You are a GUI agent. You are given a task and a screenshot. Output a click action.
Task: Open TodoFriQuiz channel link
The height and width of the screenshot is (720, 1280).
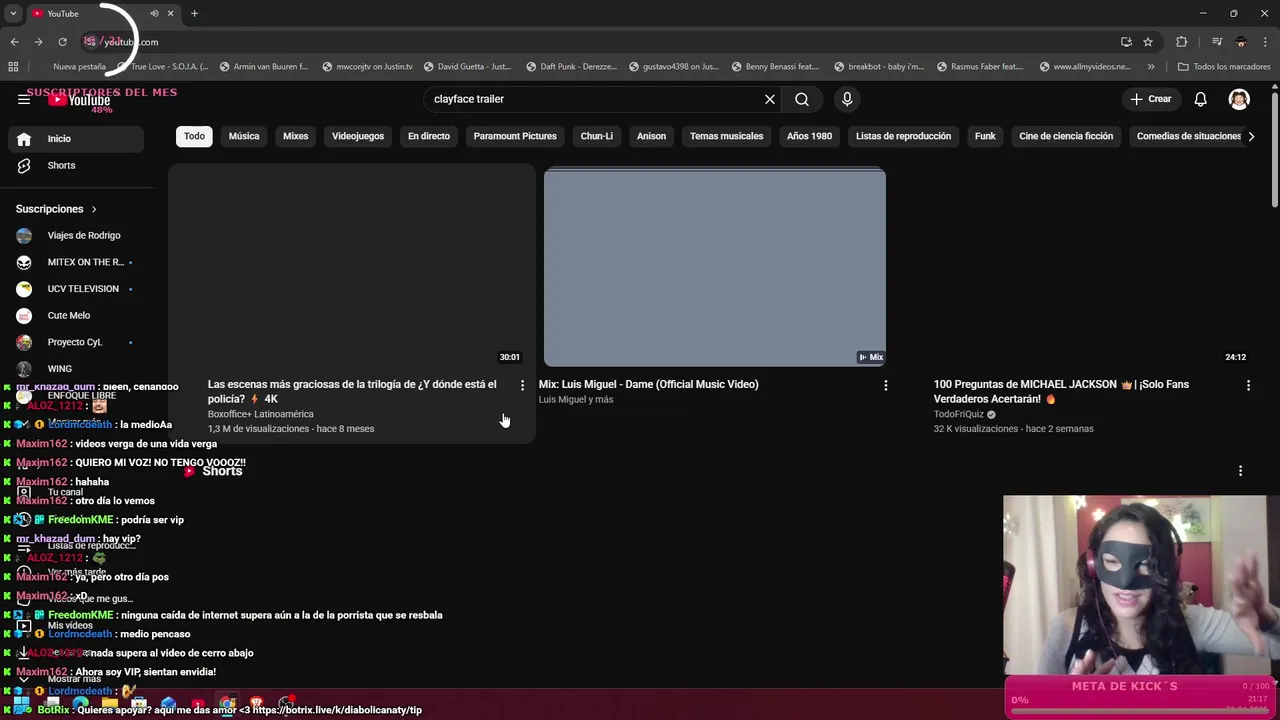pyautogui.click(x=959, y=414)
